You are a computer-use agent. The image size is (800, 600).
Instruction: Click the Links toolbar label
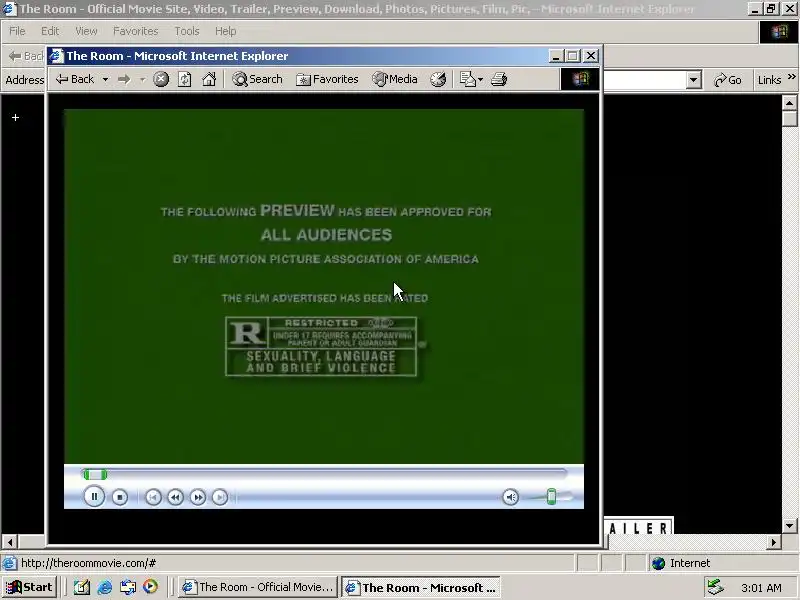click(769, 80)
